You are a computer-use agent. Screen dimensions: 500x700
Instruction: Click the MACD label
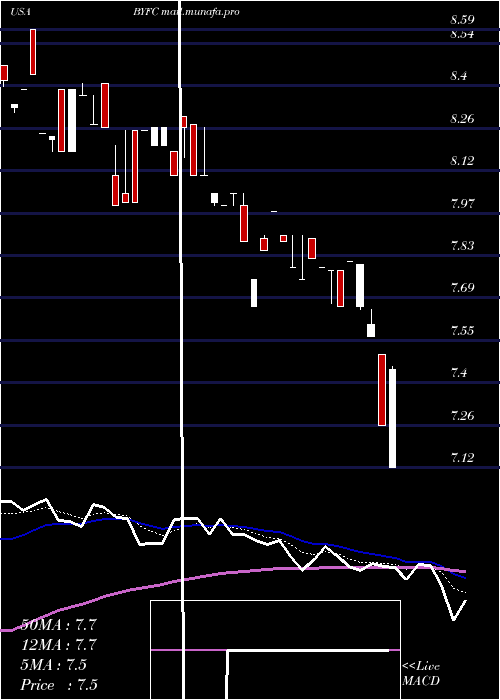421,681
